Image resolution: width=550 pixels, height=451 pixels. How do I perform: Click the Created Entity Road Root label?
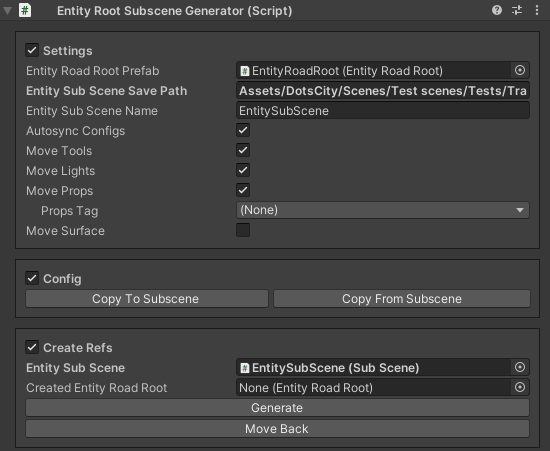coord(96,388)
